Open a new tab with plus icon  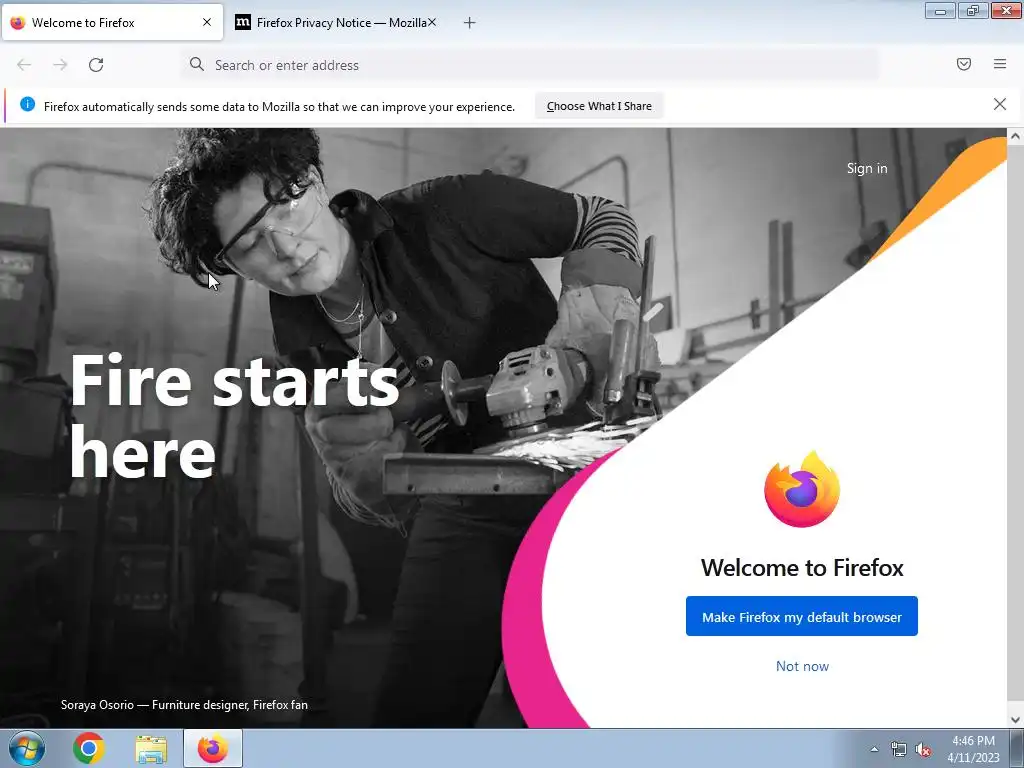point(469,23)
